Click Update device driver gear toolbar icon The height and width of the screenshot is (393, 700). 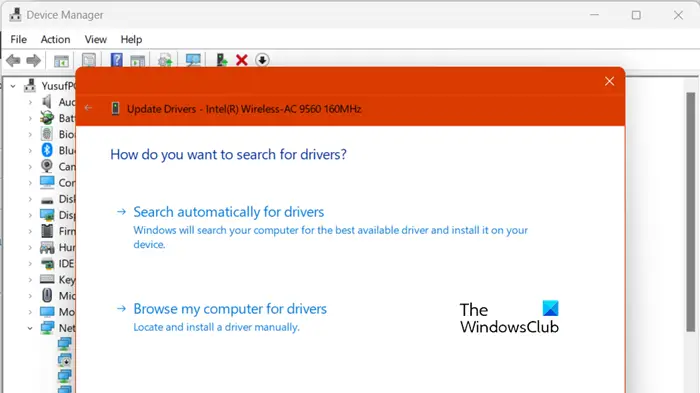click(x=165, y=60)
